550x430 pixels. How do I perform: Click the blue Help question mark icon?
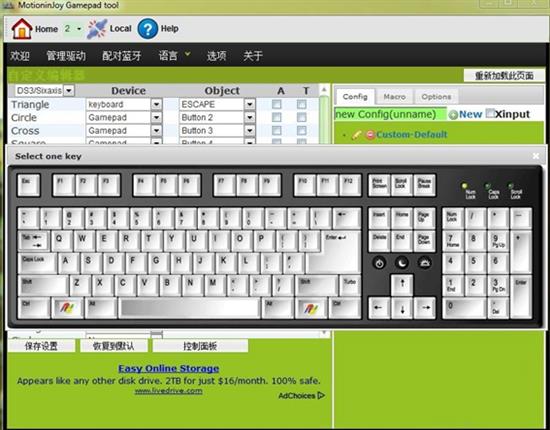[147, 29]
